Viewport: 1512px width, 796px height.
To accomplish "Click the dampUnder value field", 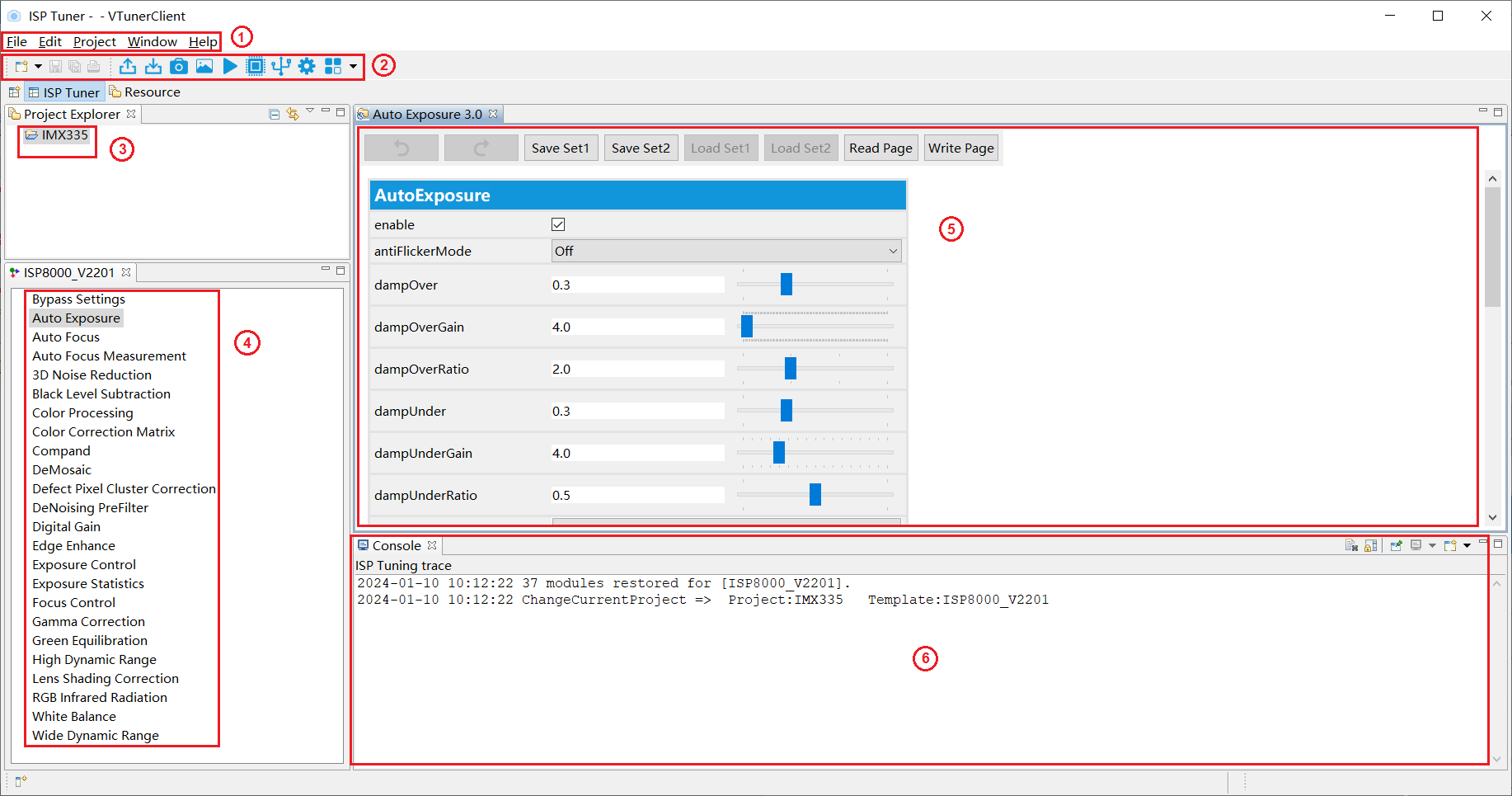I will (x=638, y=411).
